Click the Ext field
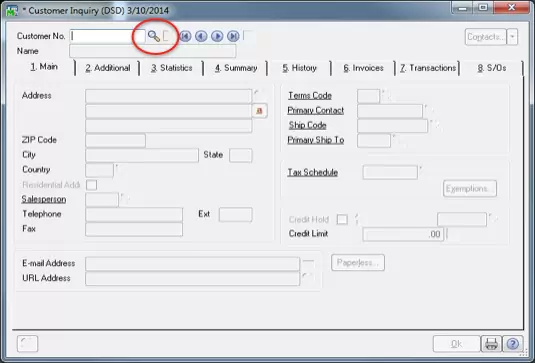Viewport: 535px width, 363px height. click(x=236, y=215)
